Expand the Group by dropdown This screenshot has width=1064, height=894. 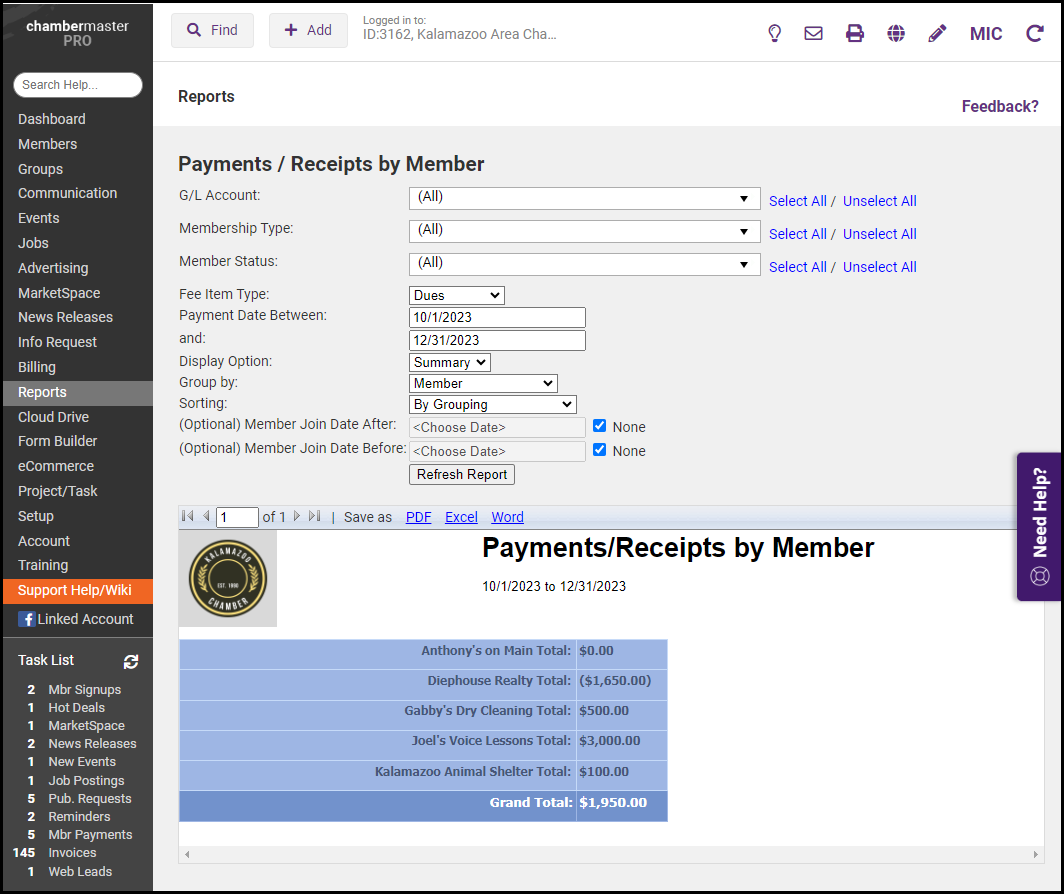[483, 383]
